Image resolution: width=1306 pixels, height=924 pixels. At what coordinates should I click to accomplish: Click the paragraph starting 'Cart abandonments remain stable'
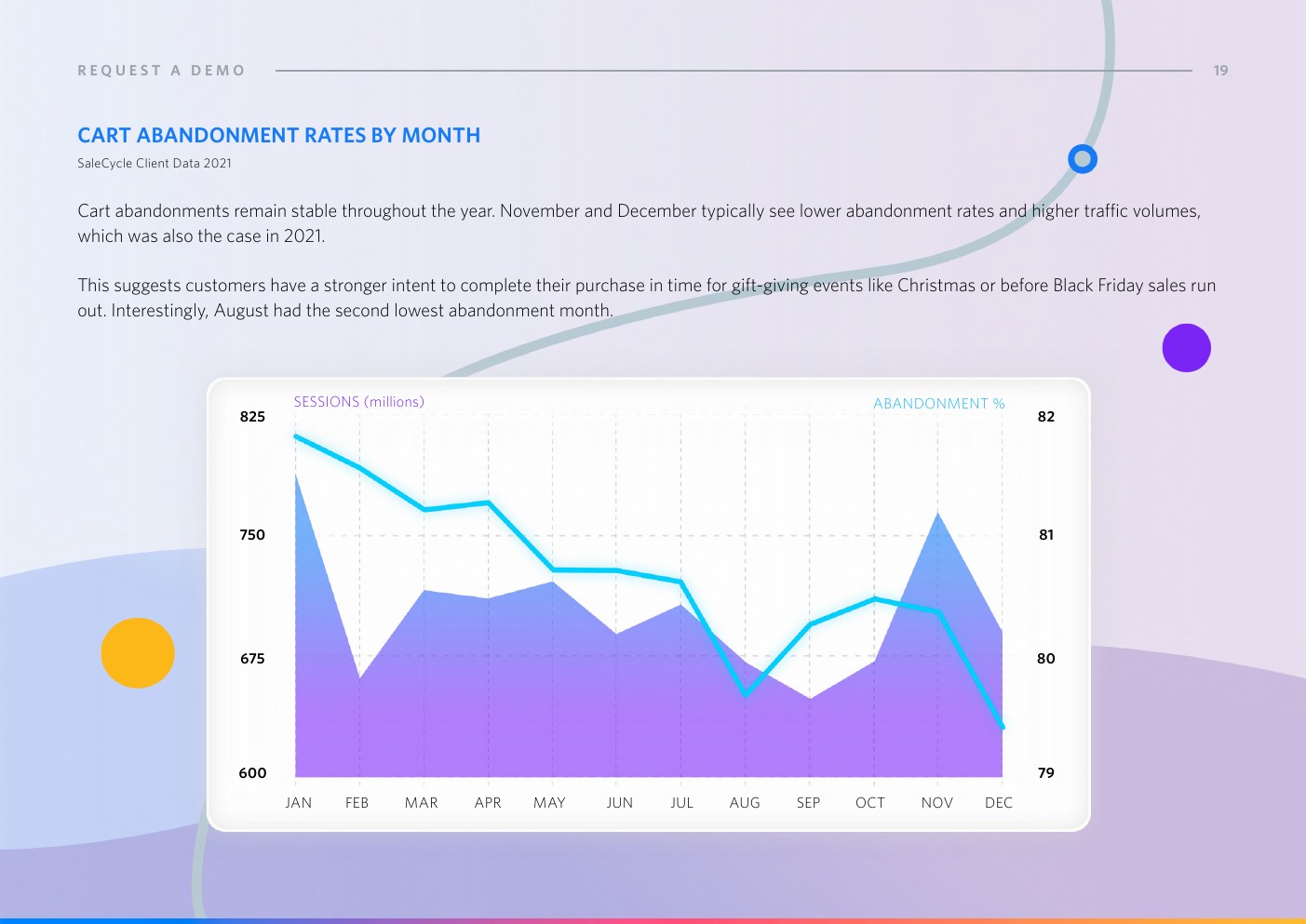(640, 223)
